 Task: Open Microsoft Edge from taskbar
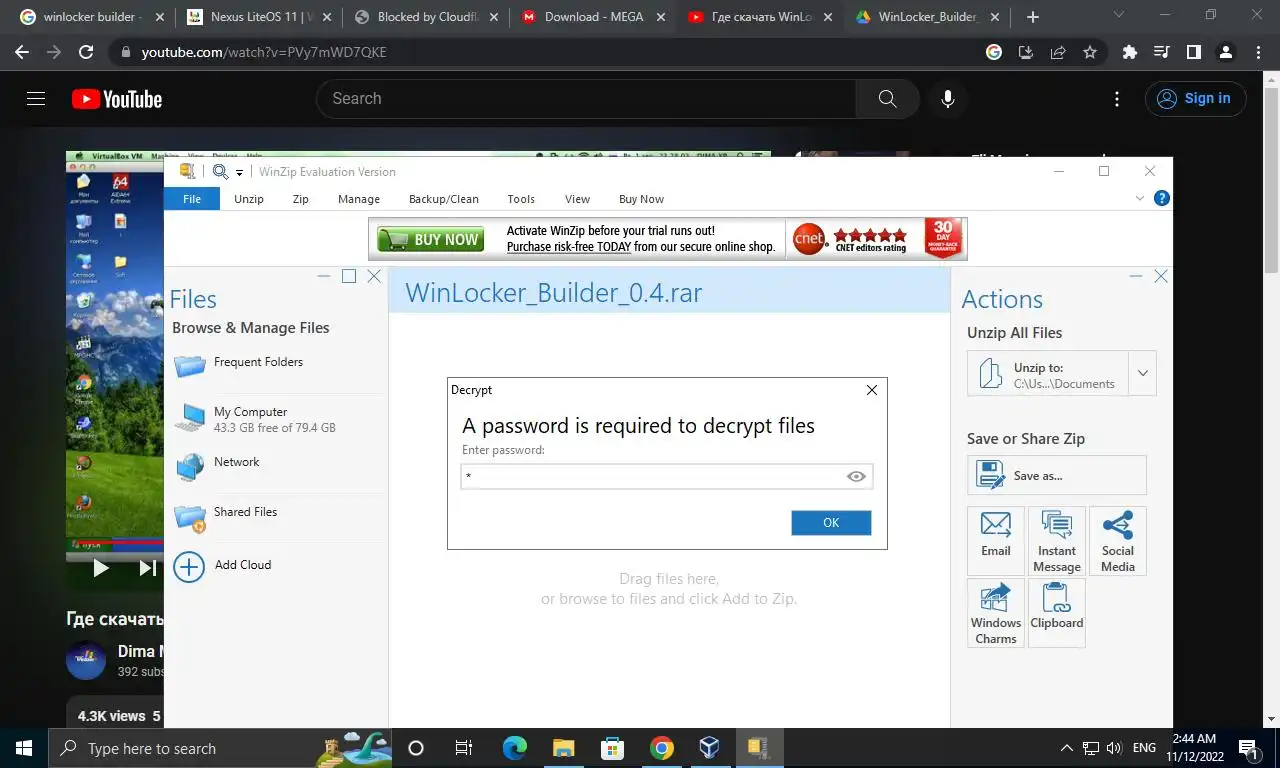[514, 748]
